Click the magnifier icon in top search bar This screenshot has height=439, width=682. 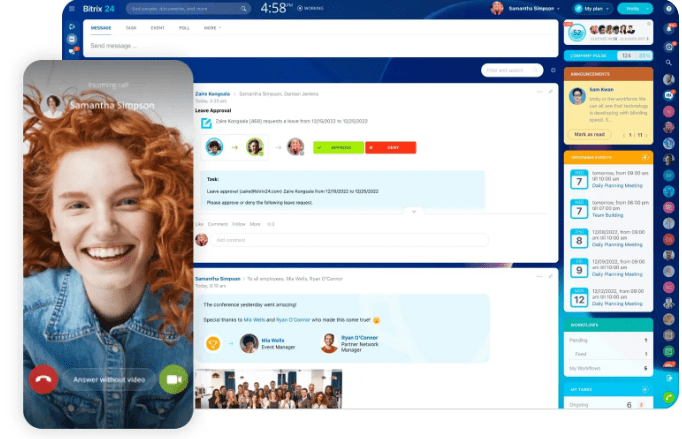pos(244,9)
